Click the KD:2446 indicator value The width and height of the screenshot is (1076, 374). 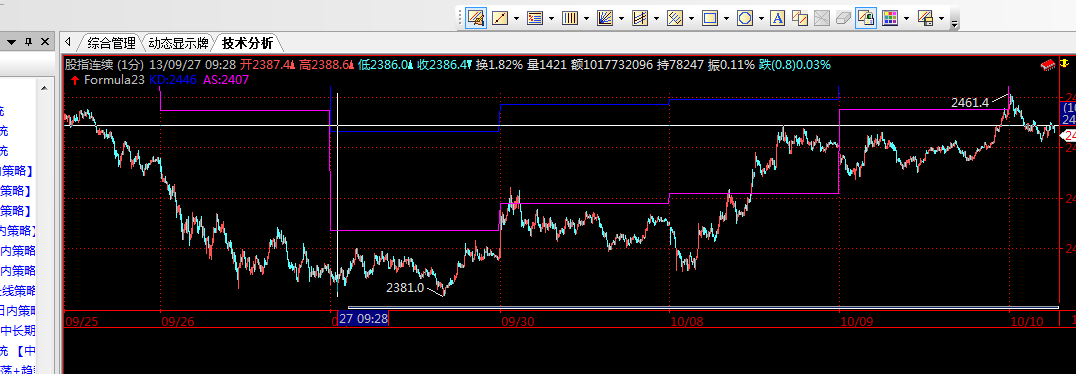(x=173, y=80)
